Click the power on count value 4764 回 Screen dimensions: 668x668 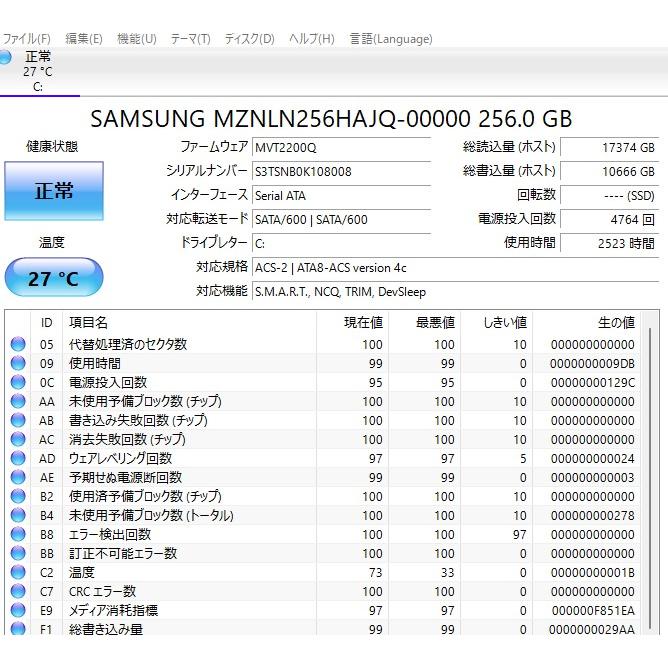click(610, 219)
